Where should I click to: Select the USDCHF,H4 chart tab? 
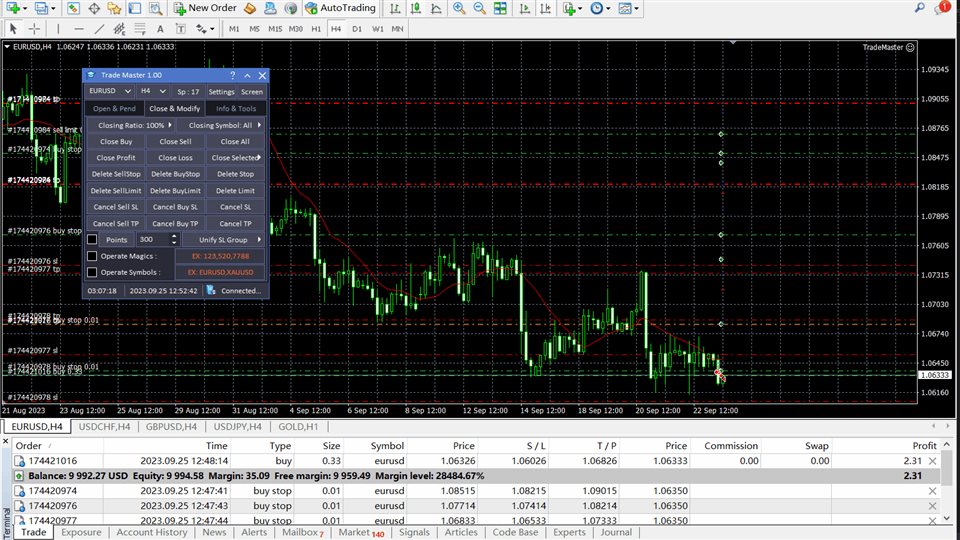click(104, 427)
